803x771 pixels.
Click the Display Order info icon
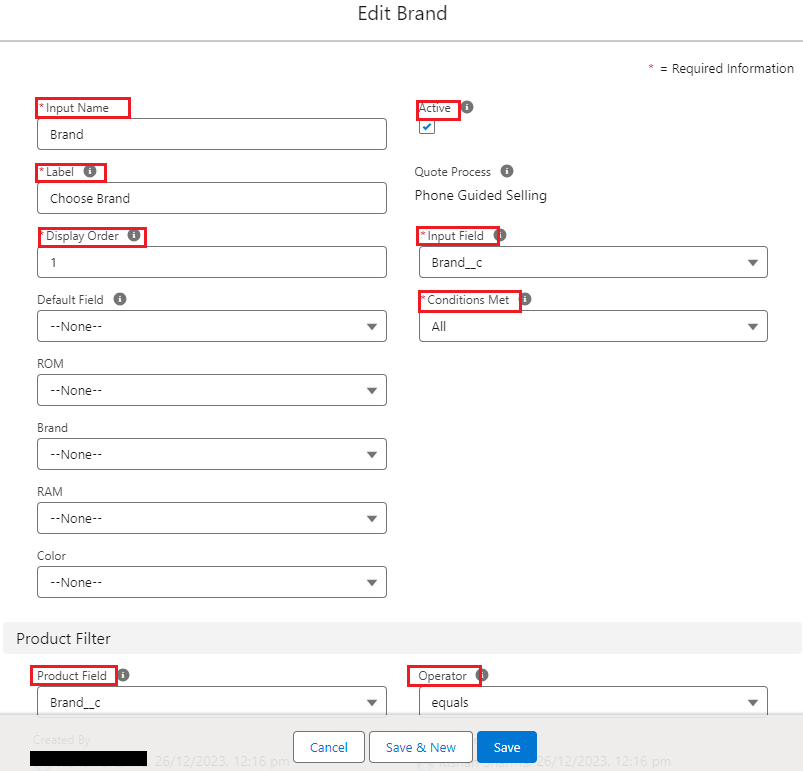[x=134, y=236]
